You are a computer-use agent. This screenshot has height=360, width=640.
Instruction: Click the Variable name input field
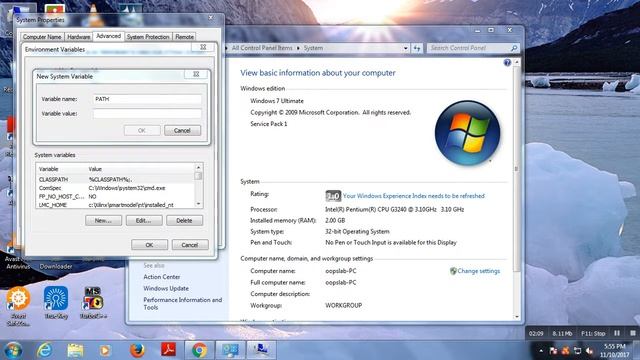point(147,99)
